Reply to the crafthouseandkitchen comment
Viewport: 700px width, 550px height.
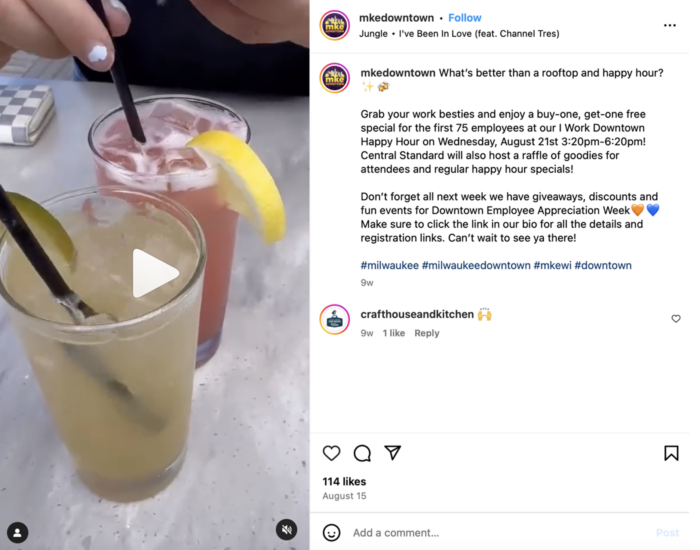tap(427, 333)
